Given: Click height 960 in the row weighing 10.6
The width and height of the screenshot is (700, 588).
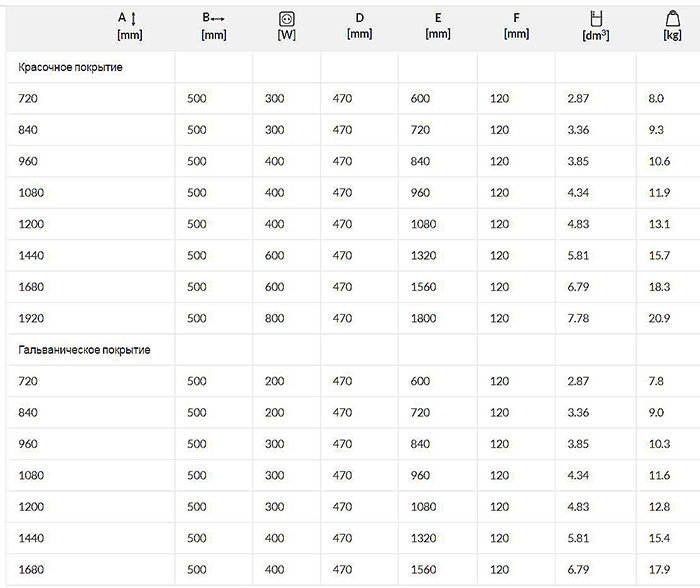Looking at the screenshot, I should 28,161.
